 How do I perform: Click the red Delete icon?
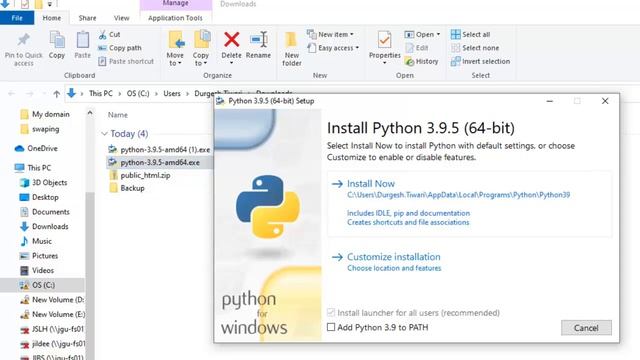(x=231, y=40)
